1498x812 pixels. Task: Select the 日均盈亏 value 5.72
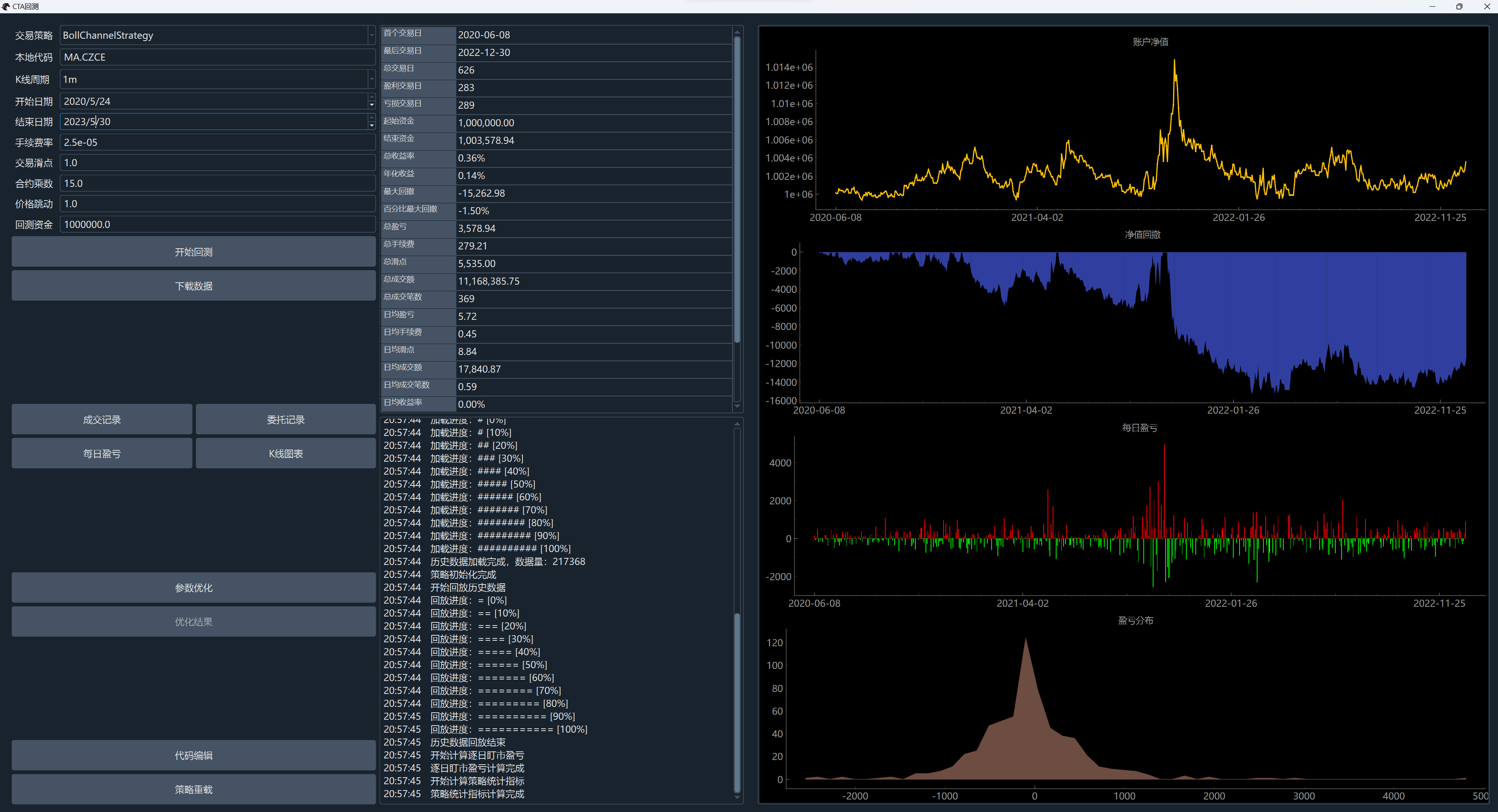tap(467, 316)
